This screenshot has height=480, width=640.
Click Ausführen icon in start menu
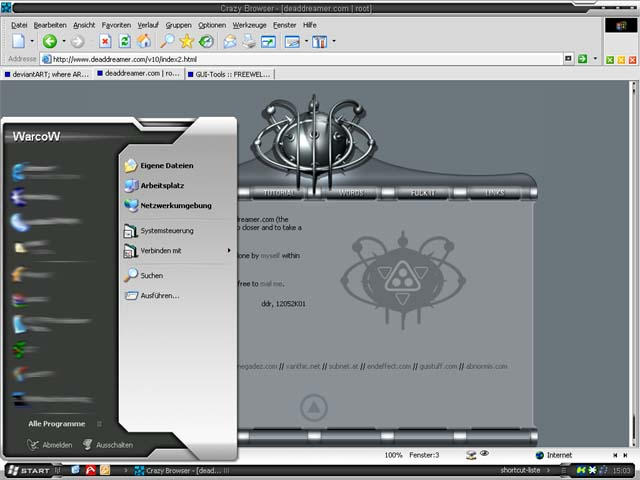coord(131,296)
